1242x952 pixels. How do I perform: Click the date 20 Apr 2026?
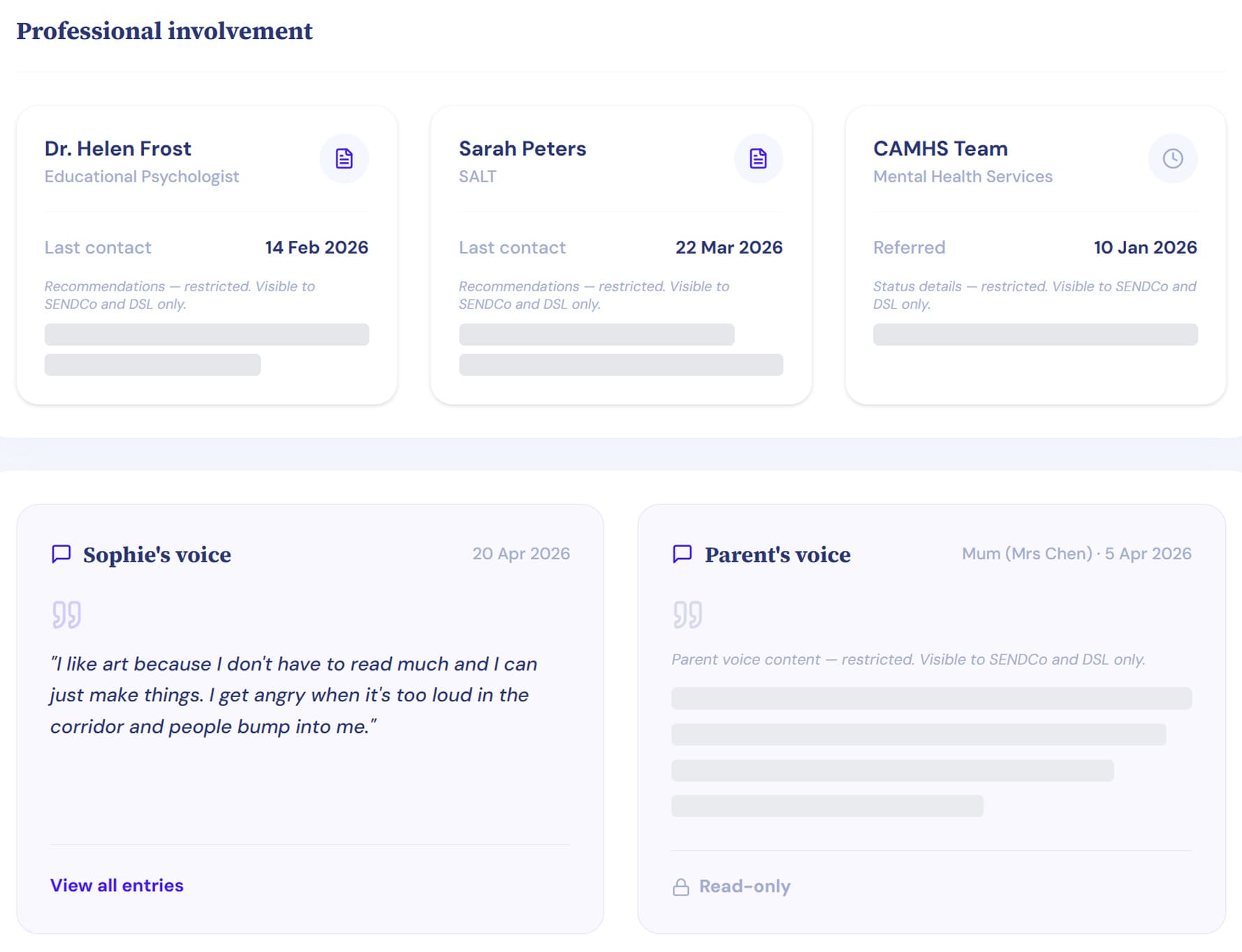click(x=521, y=553)
